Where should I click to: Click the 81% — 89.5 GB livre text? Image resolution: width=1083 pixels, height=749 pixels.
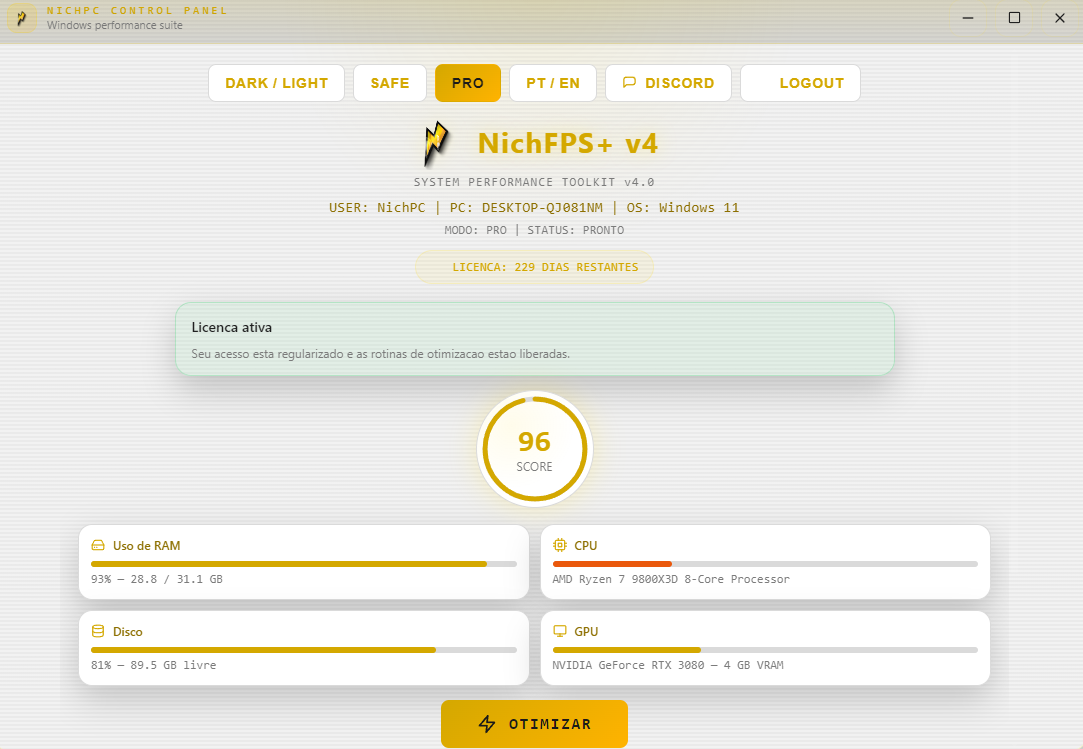tap(153, 665)
